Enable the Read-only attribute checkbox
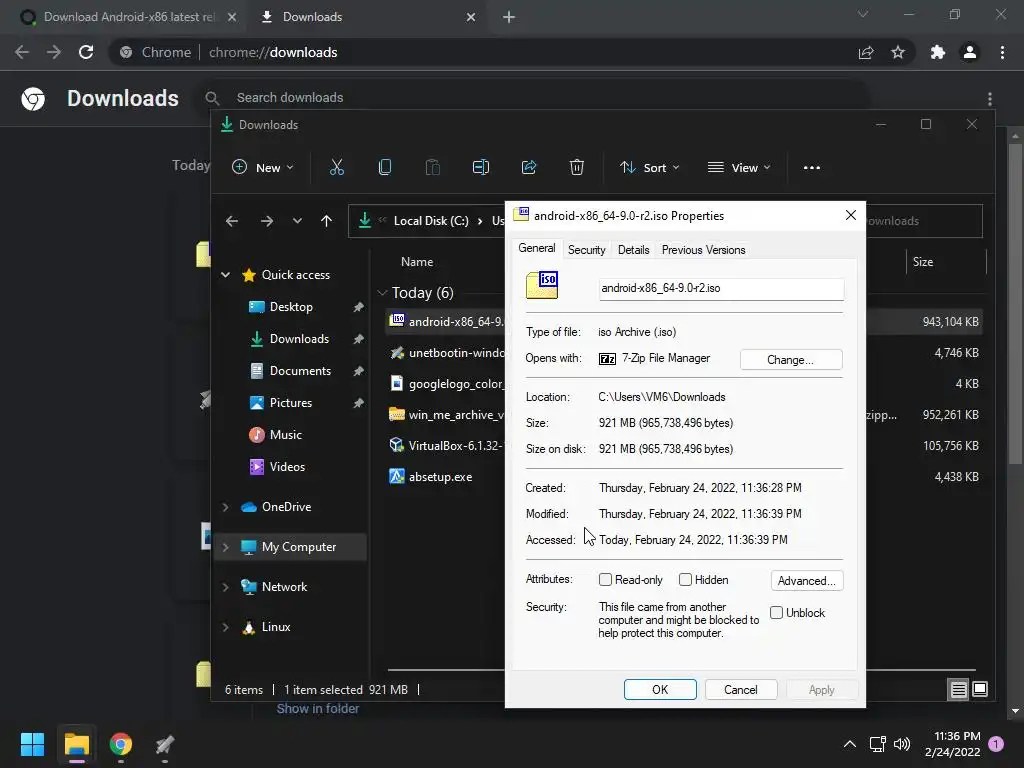Screen dimensions: 1024x768 pos(605,579)
